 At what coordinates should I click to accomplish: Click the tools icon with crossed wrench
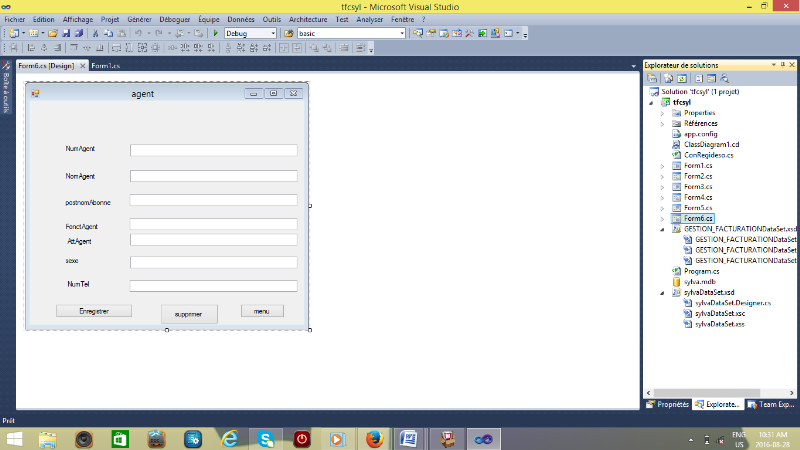pyautogui.click(x=469, y=33)
